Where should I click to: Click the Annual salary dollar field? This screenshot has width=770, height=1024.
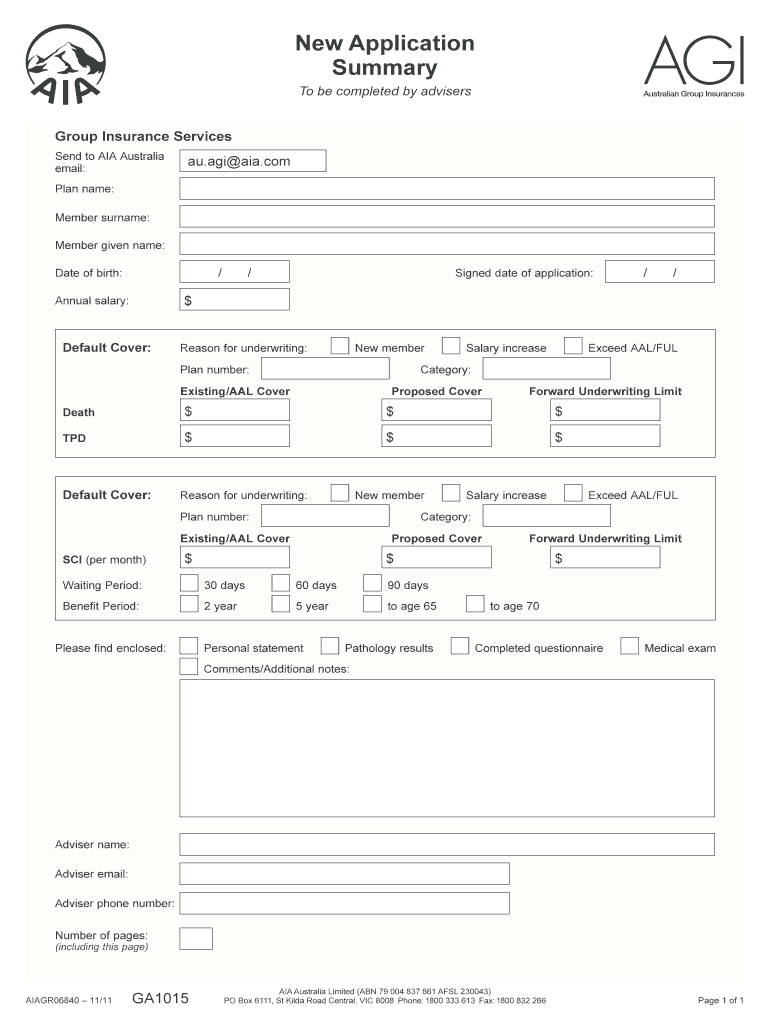click(x=234, y=300)
